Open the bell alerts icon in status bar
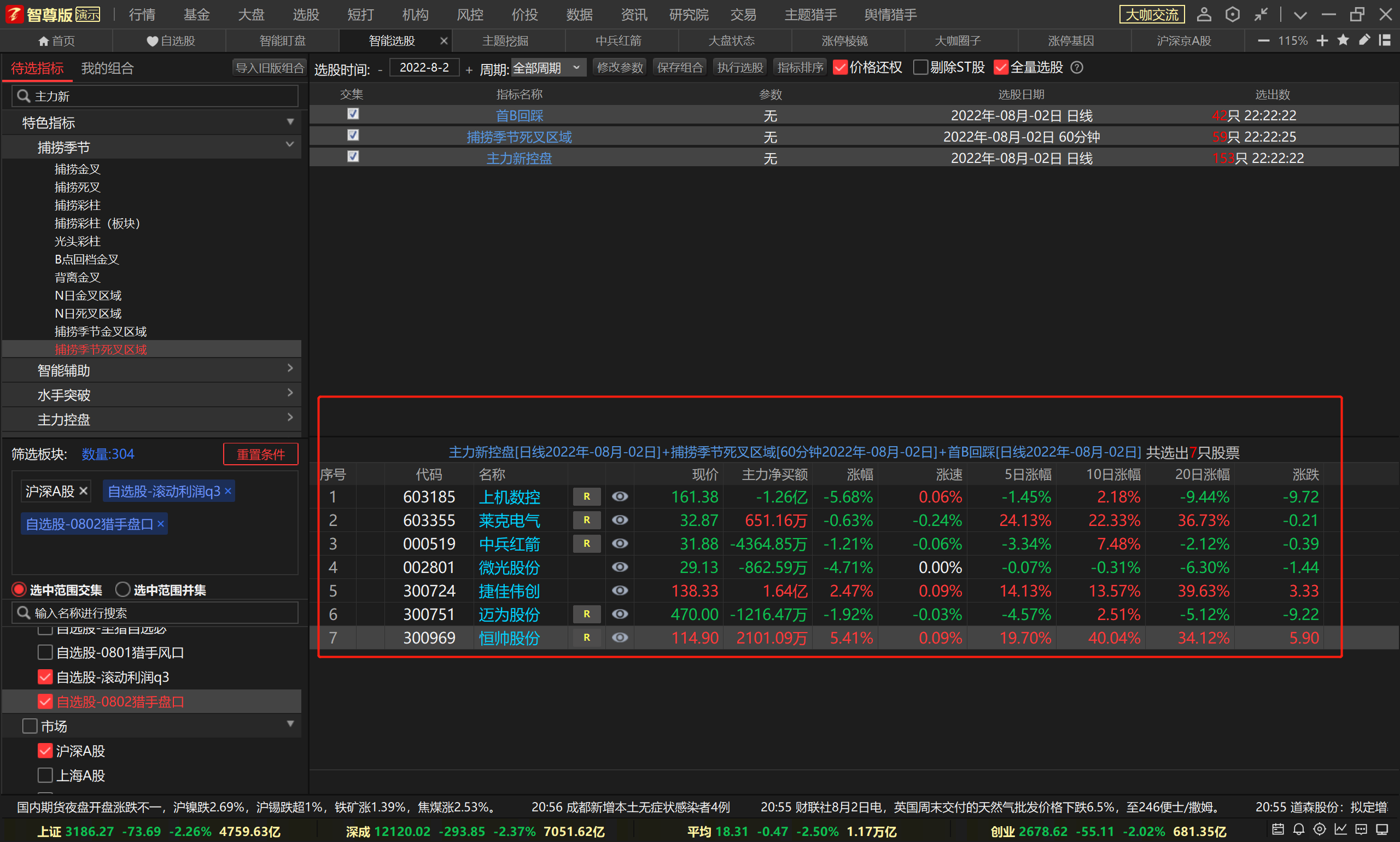 [x=1298, y=829]
